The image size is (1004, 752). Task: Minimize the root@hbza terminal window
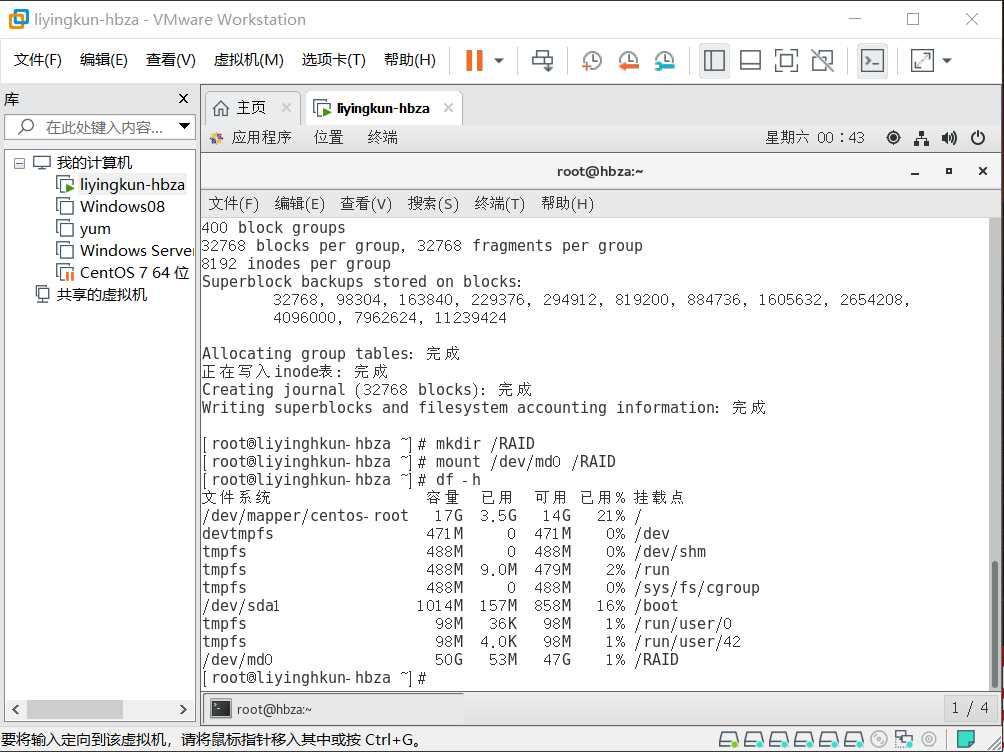[x=915, y=172]
